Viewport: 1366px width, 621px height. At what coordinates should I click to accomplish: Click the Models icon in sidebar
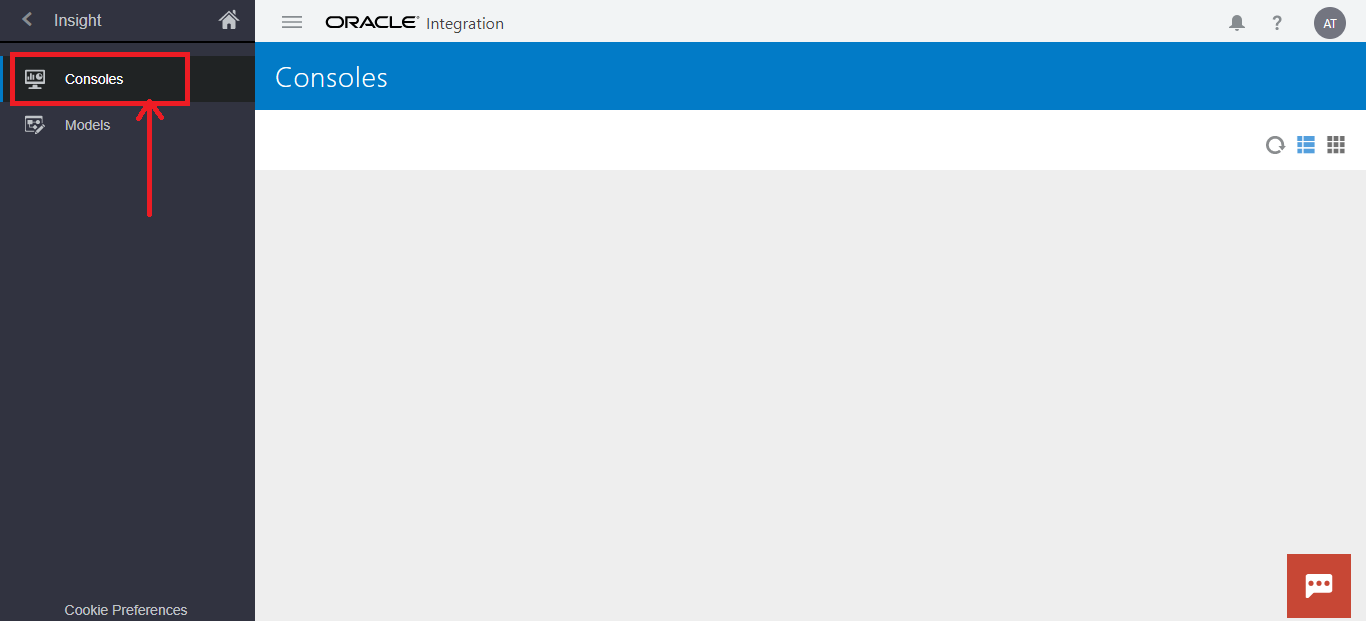pos(35,125)
